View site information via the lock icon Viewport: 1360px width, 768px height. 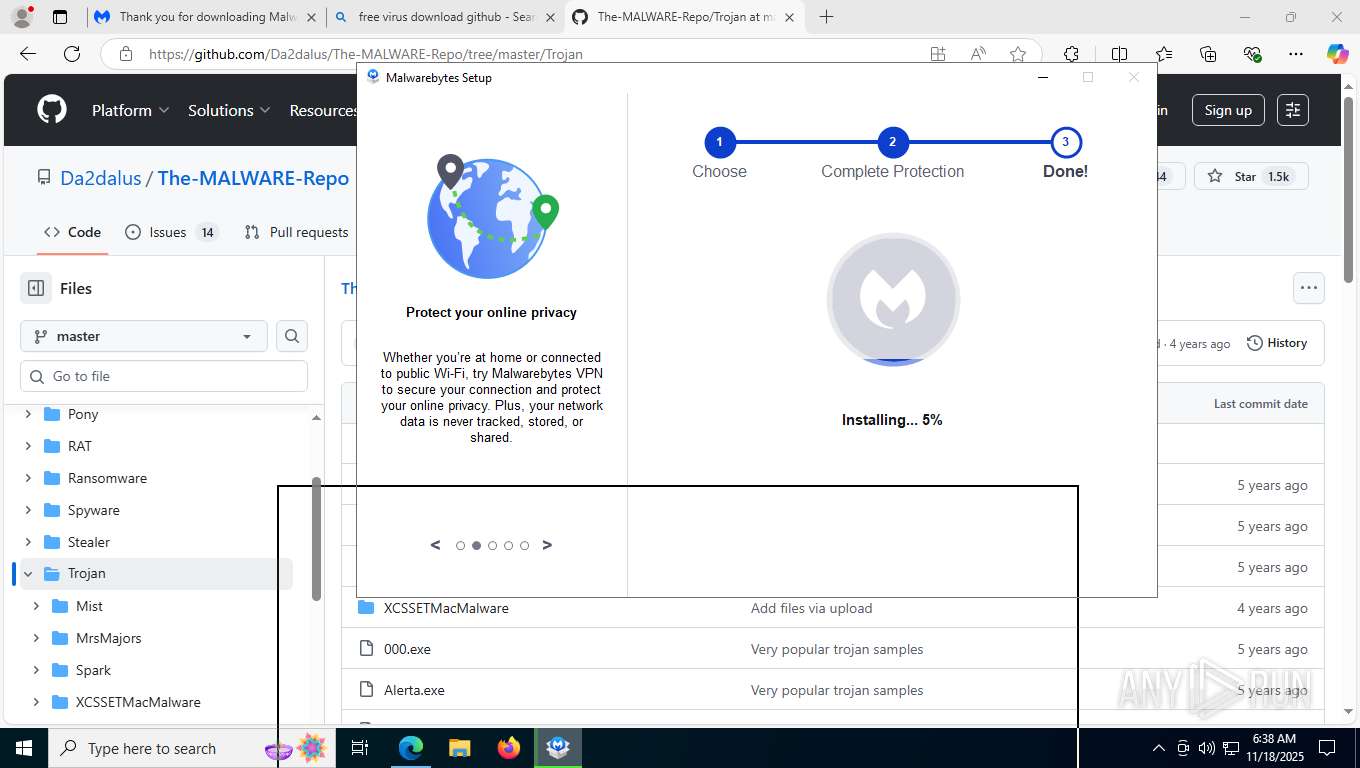click(125, 54)
